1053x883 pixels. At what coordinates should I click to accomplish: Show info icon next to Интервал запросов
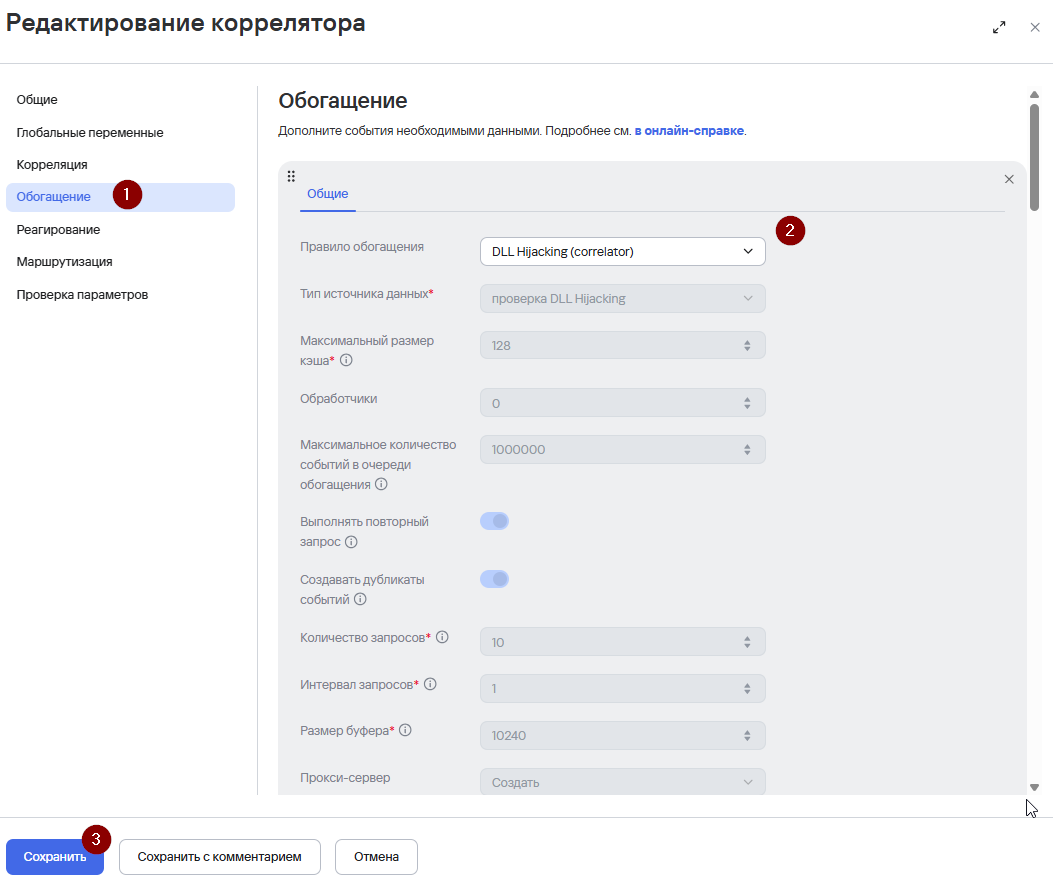[430, 684]
